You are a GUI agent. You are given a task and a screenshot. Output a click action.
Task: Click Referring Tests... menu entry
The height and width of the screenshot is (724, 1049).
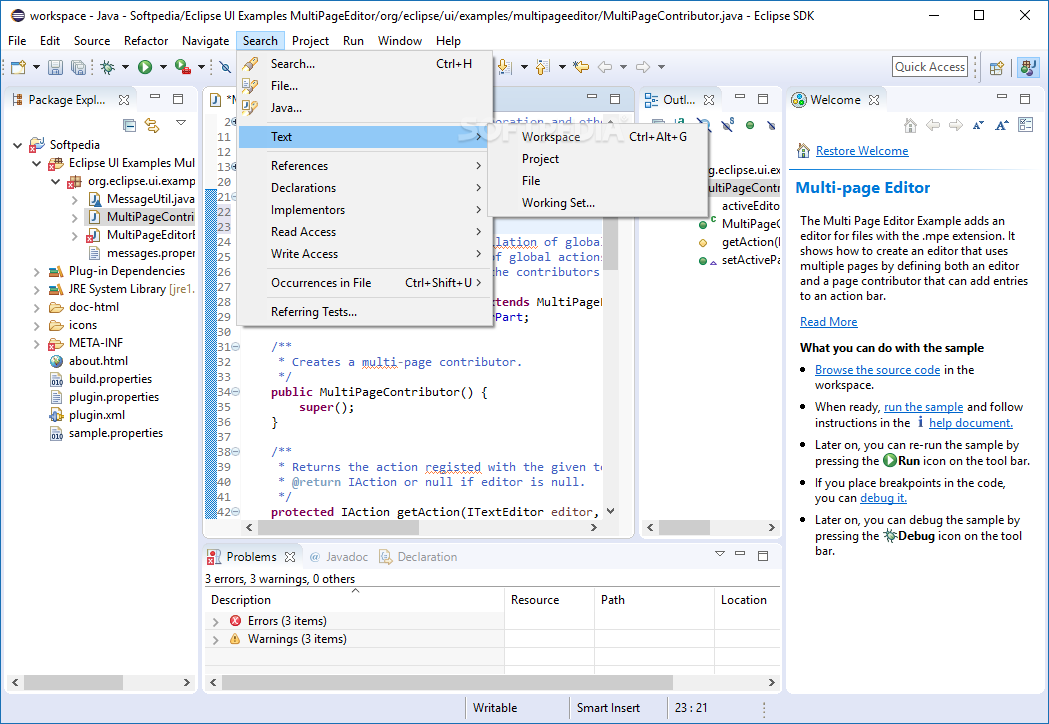(x=365, y=311)
